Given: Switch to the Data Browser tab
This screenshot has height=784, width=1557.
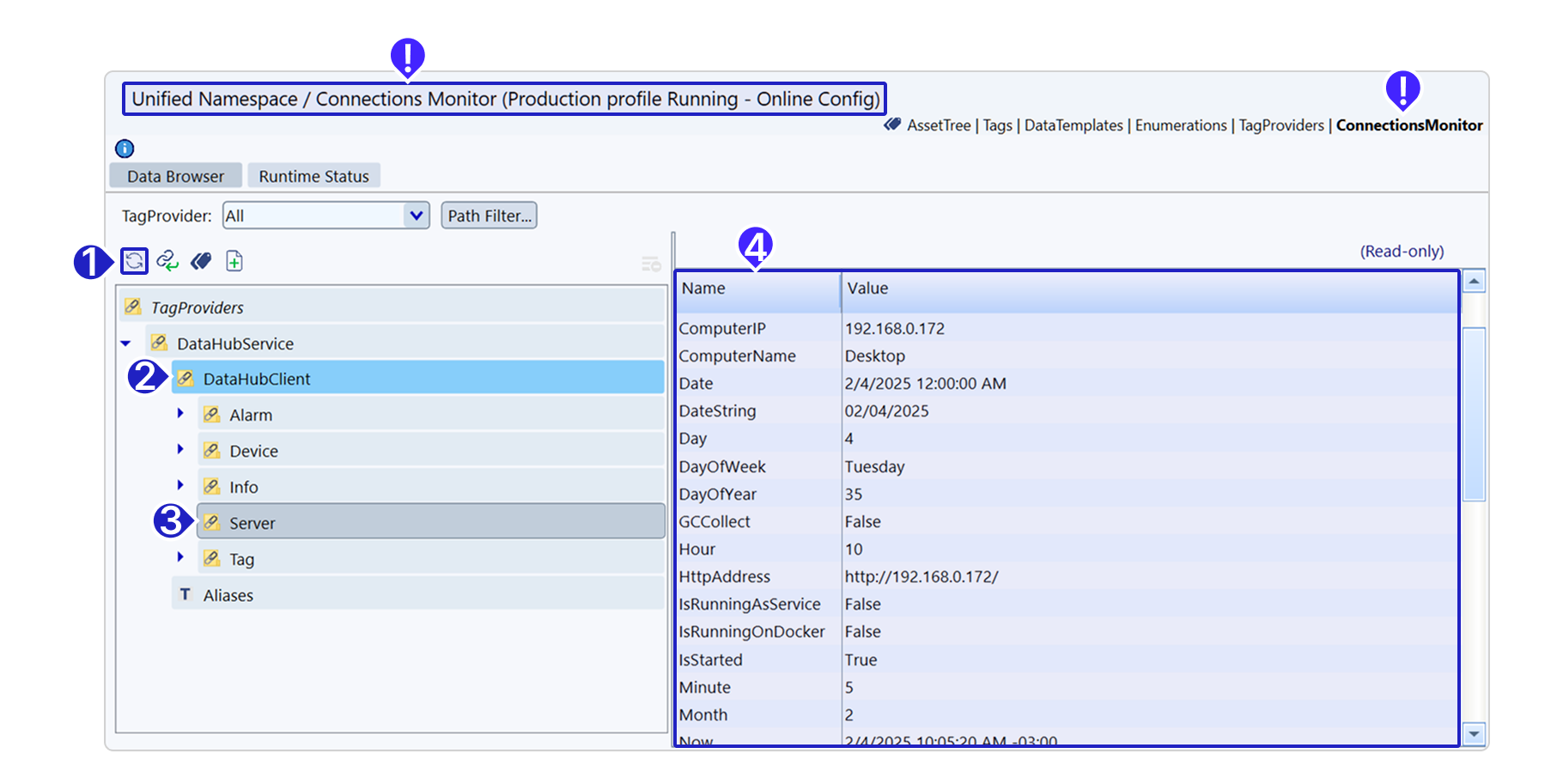Looking at the screenshot, I should (x=175, y=176).
